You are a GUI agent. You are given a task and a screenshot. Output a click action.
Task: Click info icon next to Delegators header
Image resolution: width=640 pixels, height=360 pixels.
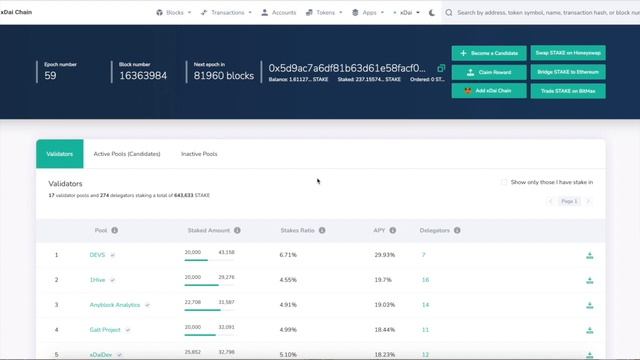click(x=457, y=230)
